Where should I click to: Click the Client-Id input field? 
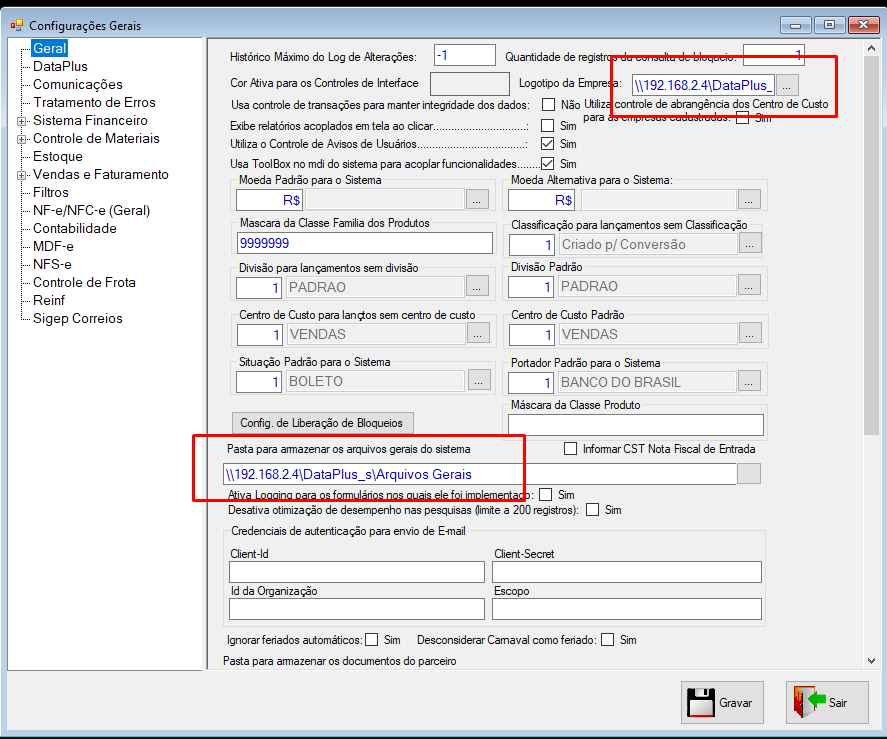click(357, 572)
